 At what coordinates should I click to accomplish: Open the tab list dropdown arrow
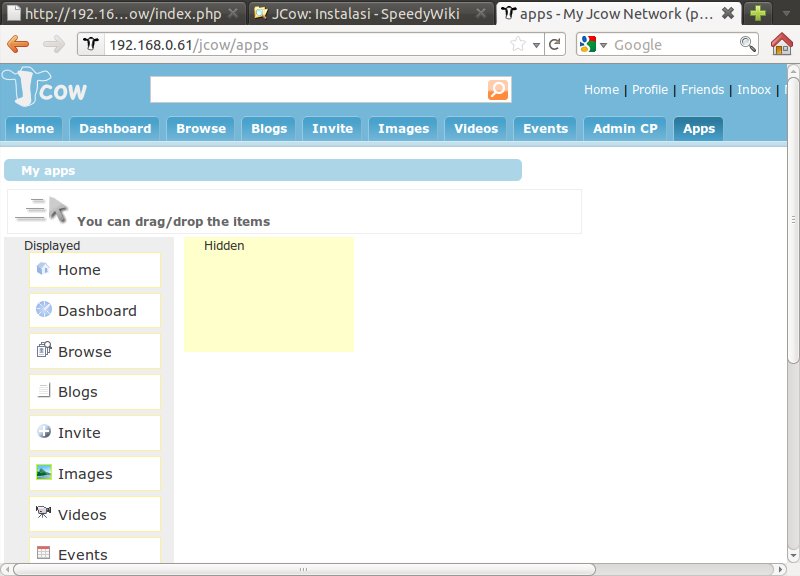(x=786, y=13)
